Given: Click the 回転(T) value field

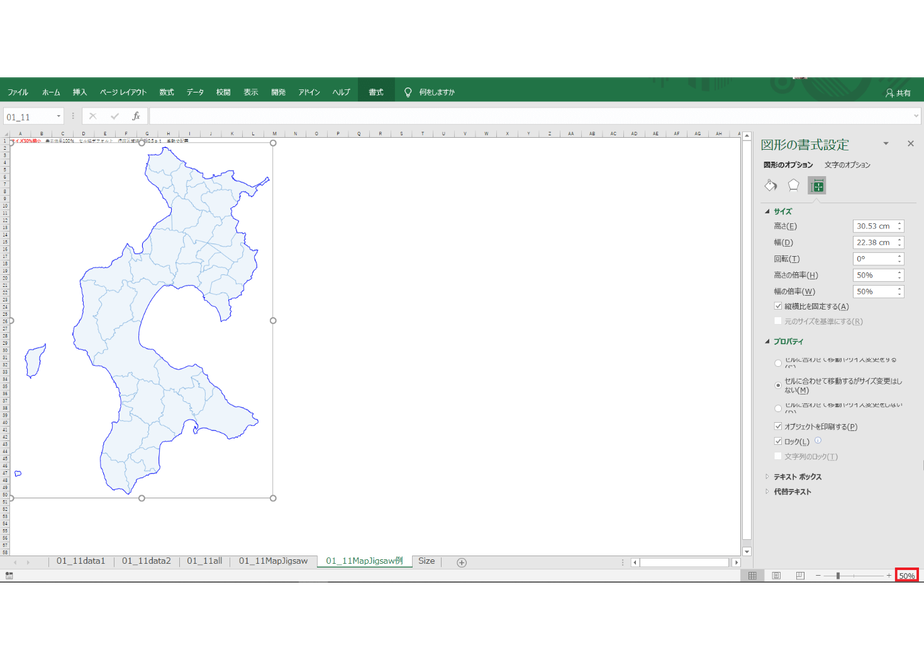Looking at the screenshot, I should (878, 259).
